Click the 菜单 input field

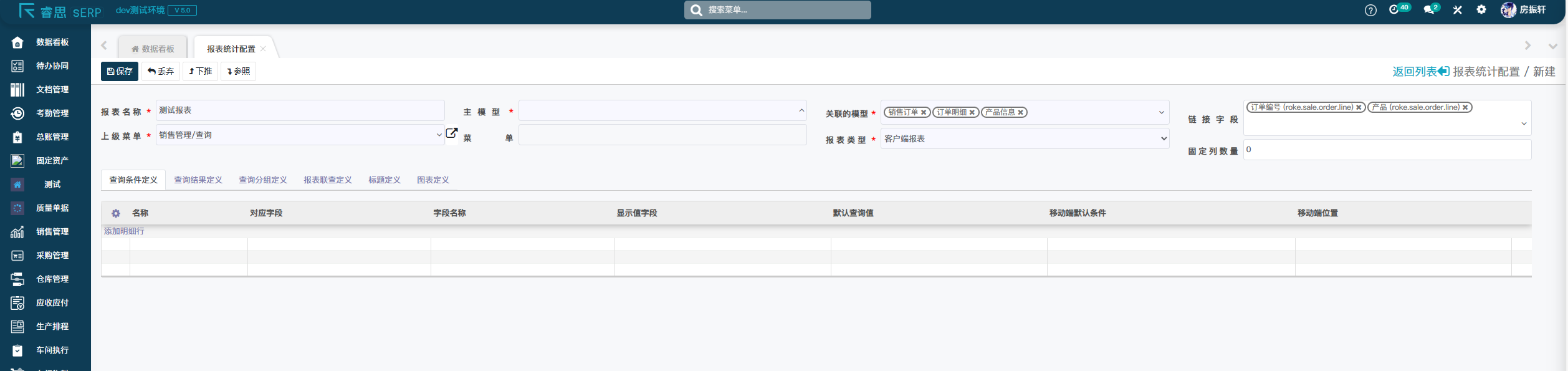[x=662, y=135]
